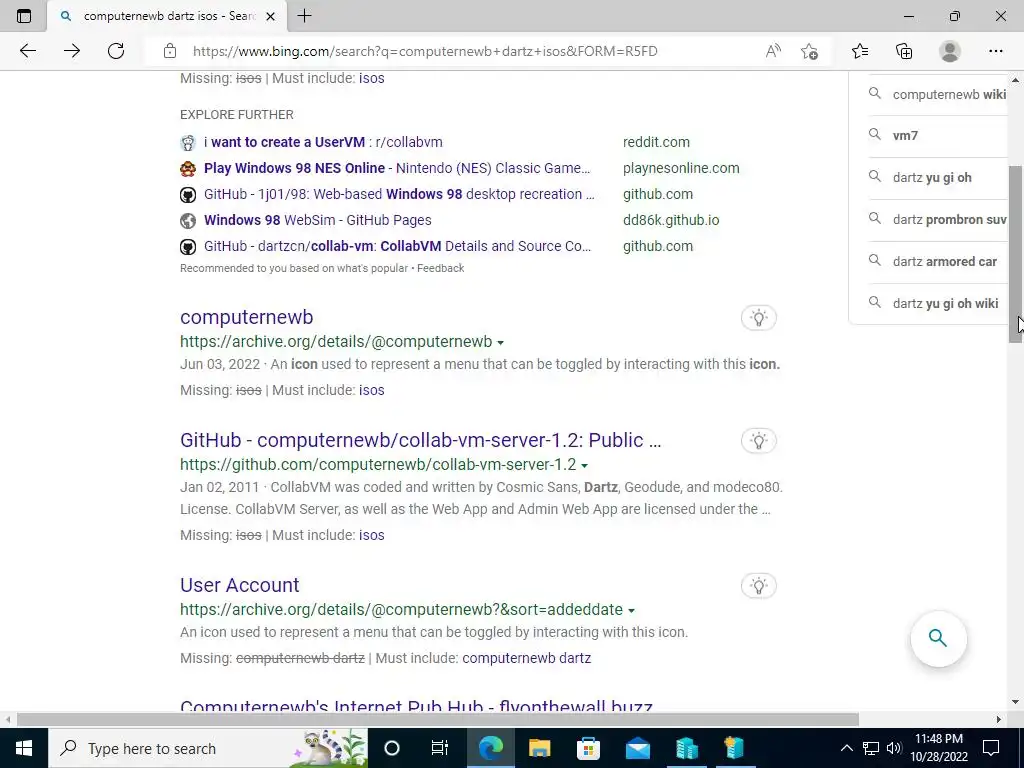
Task: Click 'Must include: computernewb dartz' link
Action: click(526, 658)
